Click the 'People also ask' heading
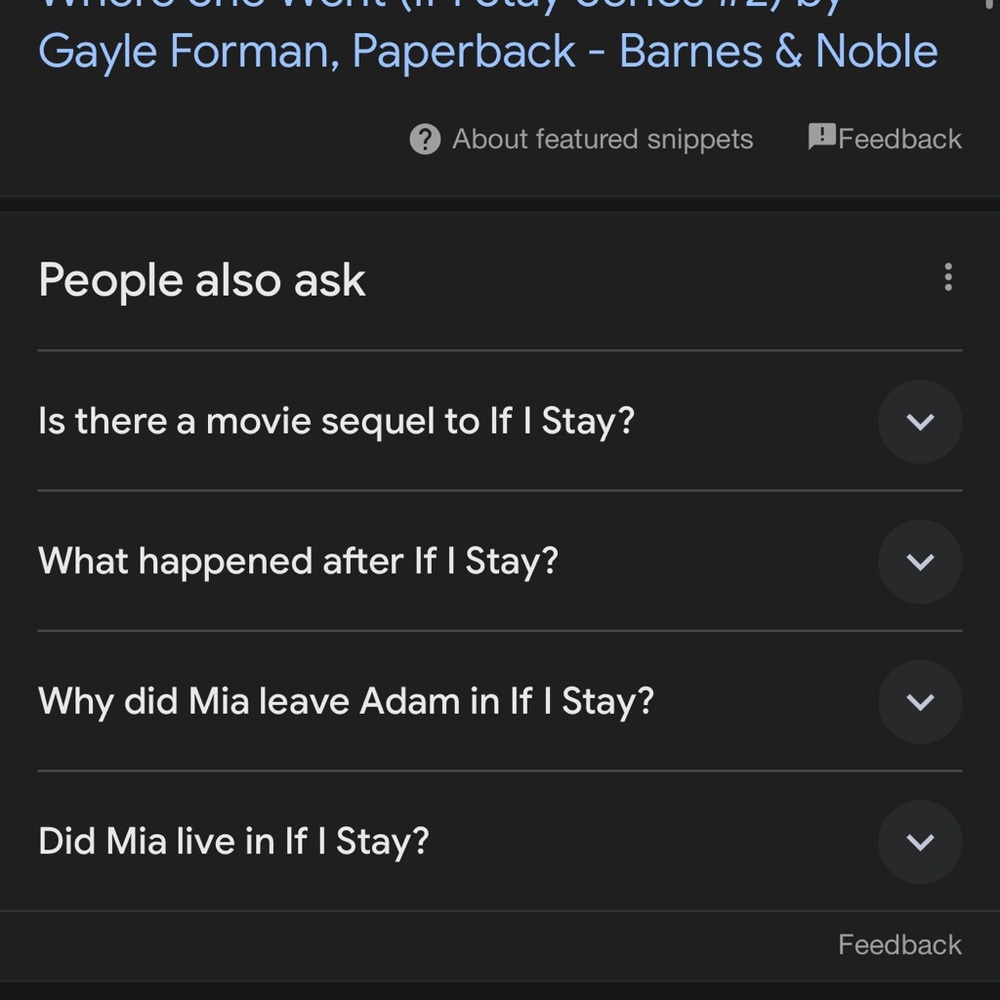 coord(202,281)
